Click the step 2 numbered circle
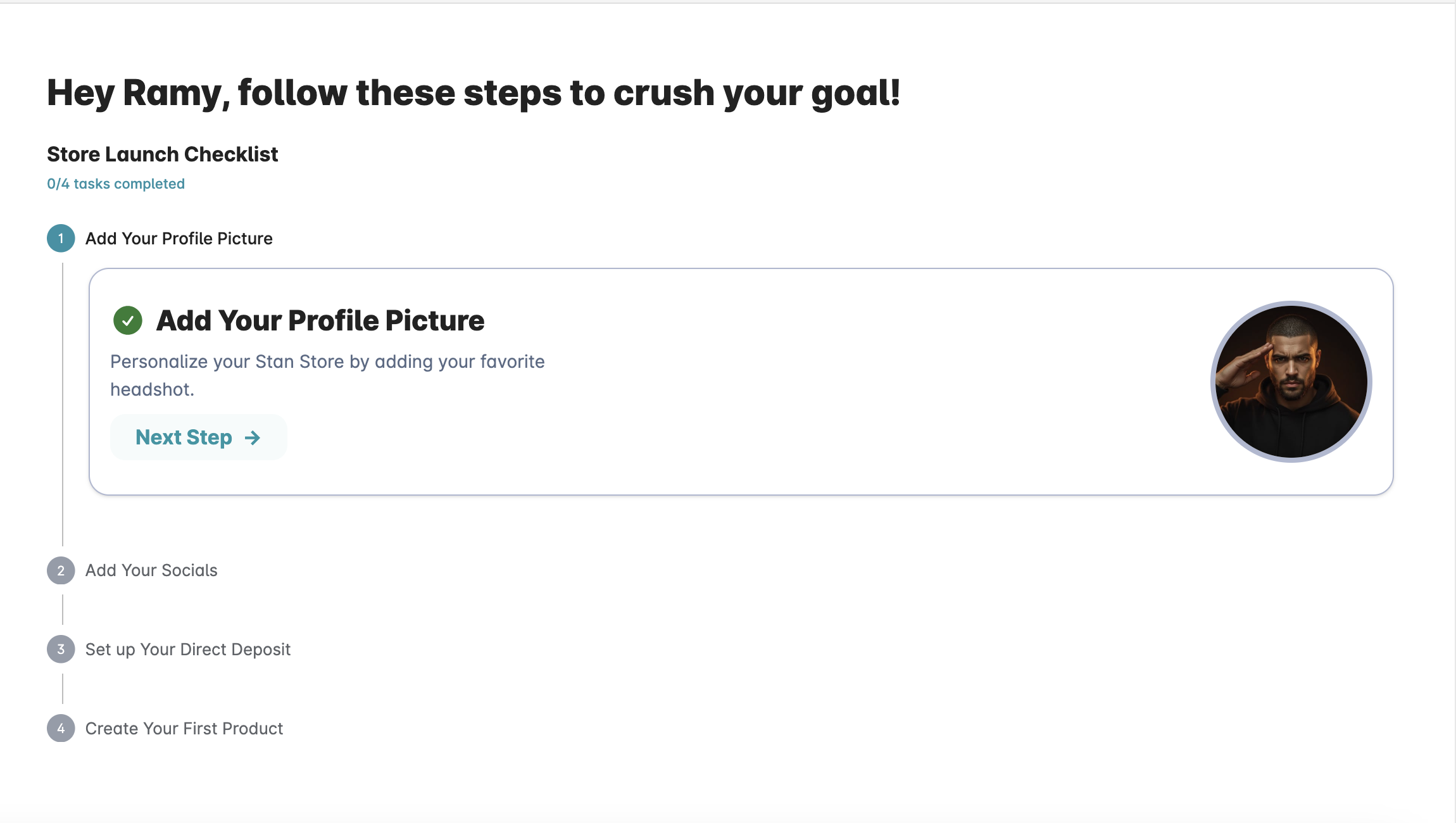Screen dimensions: 1456x823 (x=61, y=570)
